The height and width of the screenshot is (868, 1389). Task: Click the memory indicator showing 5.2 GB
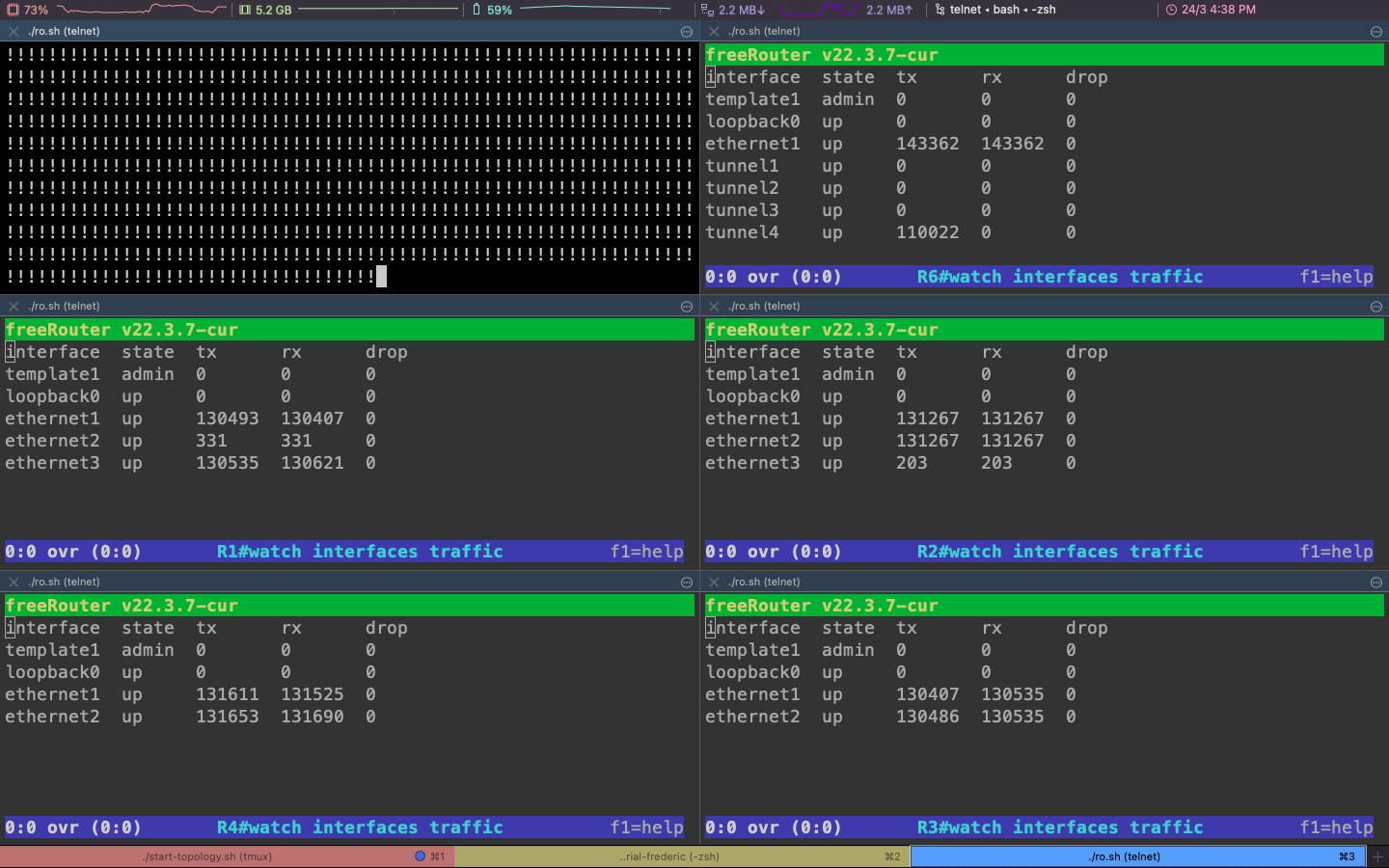245,10
